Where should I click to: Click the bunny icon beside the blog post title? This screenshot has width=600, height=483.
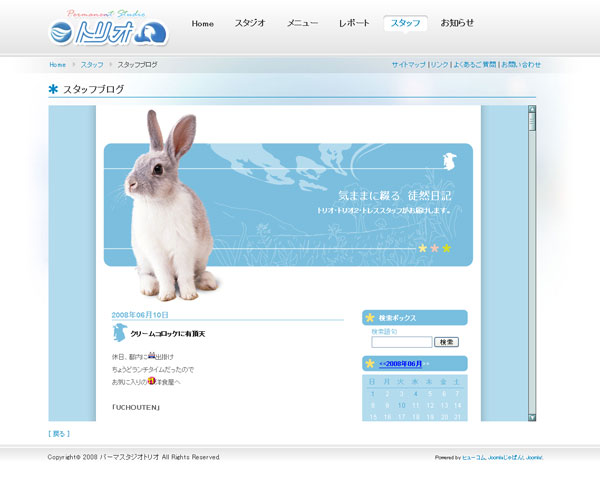(119, 333)
